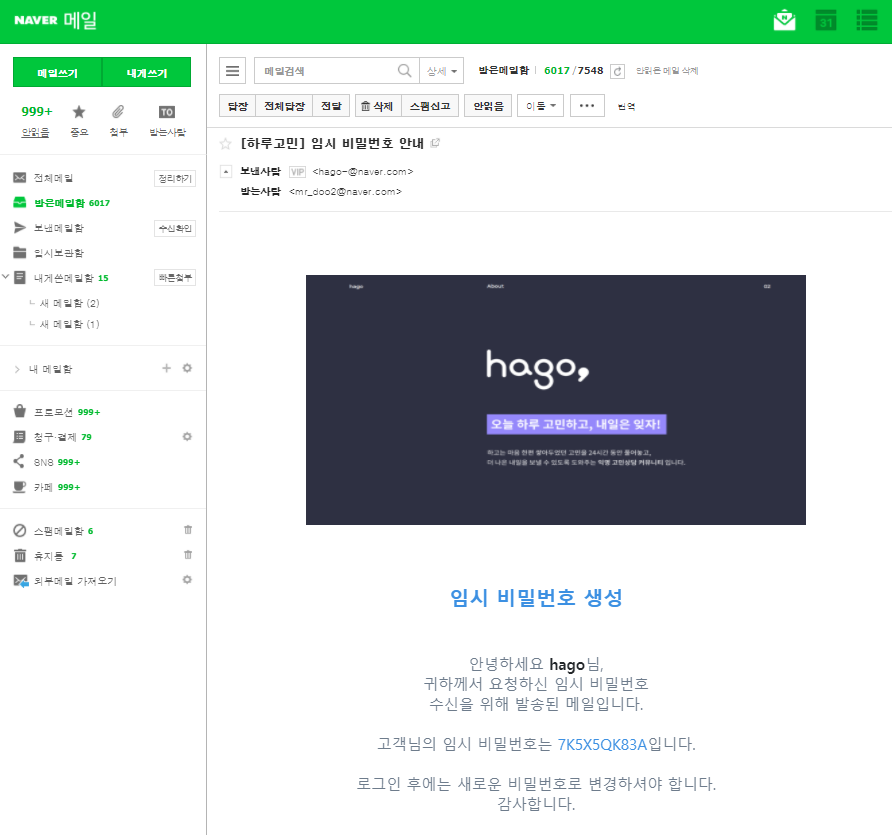Click the 정리하기 button

pos(175,179)
